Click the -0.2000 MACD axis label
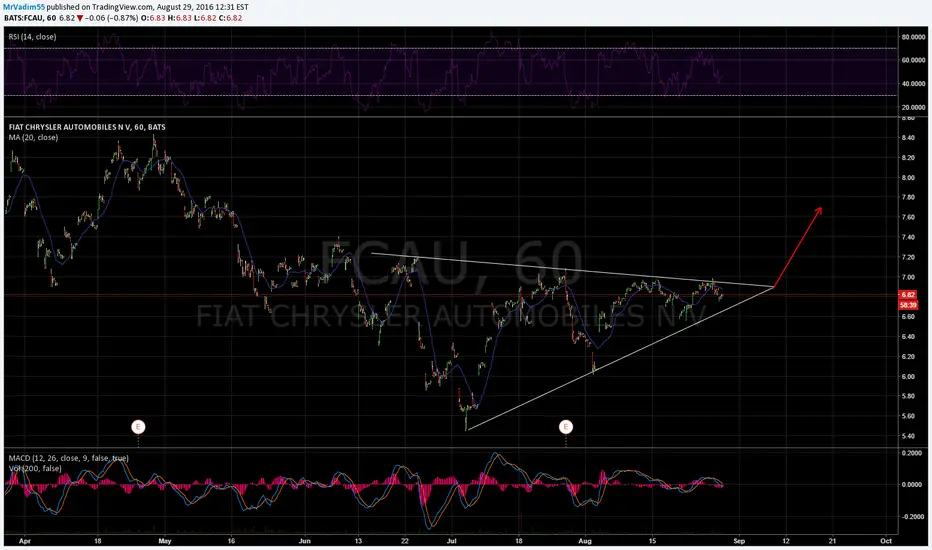 (x=911, y=517)
